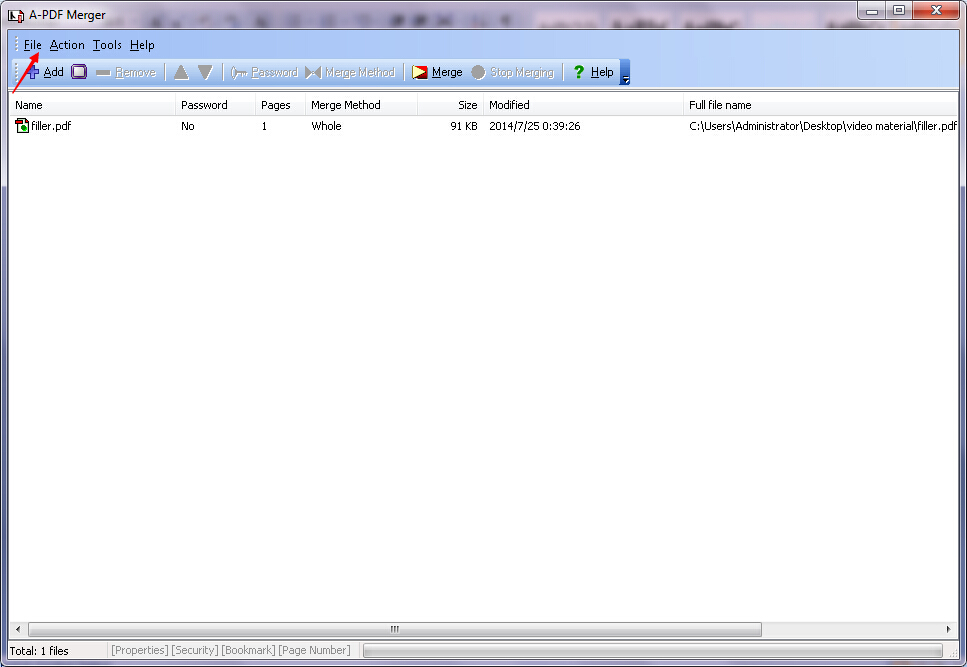This screenshot has width=967, height=667.
Task: Click the green question mark Help button
Action: click(x=593, y=72)
